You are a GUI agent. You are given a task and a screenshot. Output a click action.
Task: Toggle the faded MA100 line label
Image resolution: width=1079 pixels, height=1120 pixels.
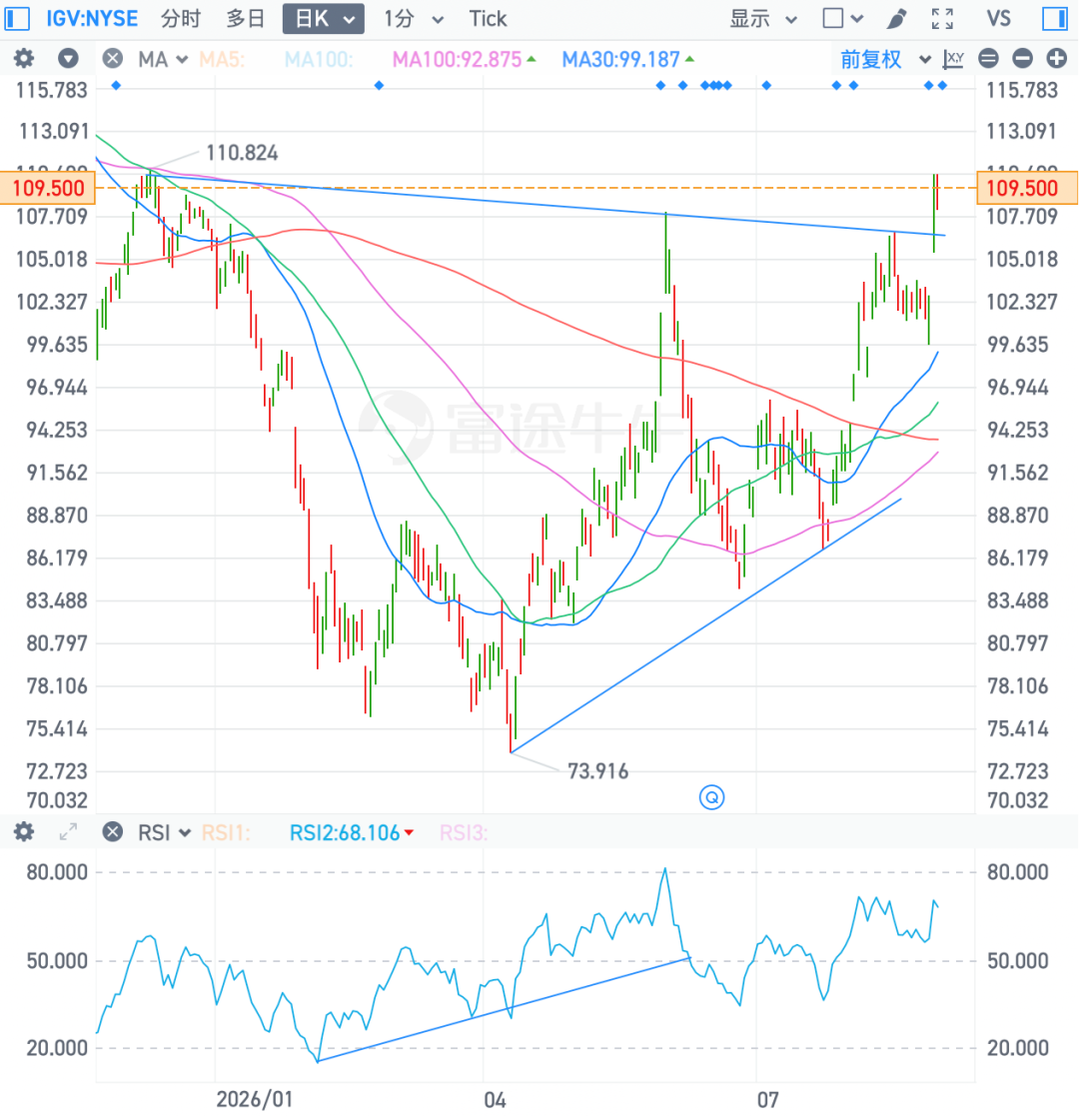tap(319, 59)
